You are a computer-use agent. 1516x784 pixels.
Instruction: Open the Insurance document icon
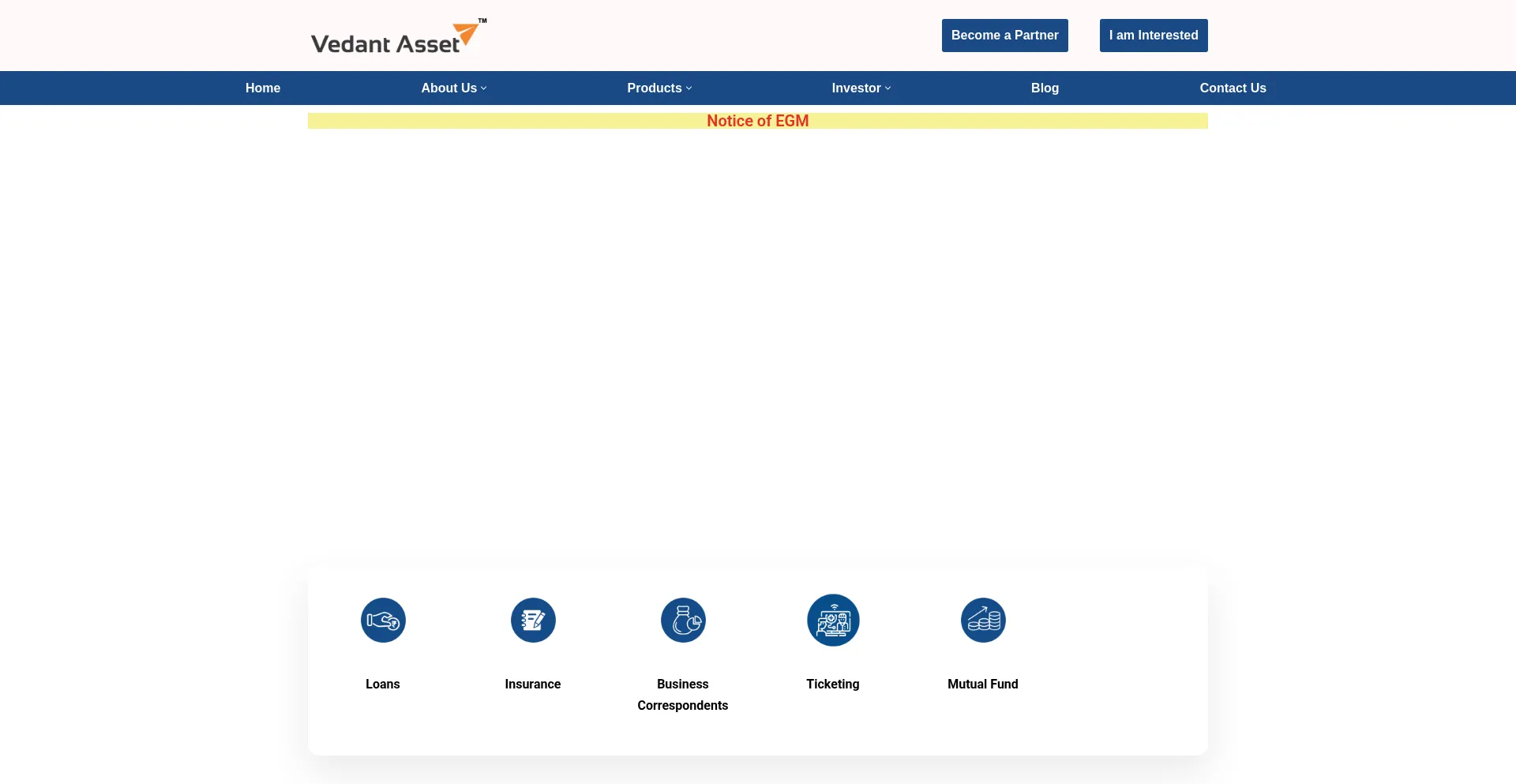tap(533, 620)
